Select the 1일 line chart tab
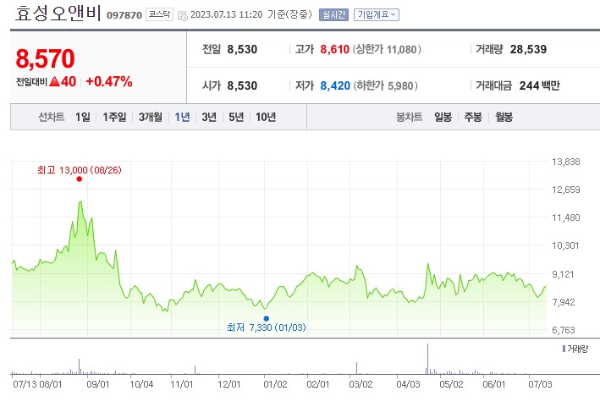This screenshot has height=402, width=600. point(83,117)
